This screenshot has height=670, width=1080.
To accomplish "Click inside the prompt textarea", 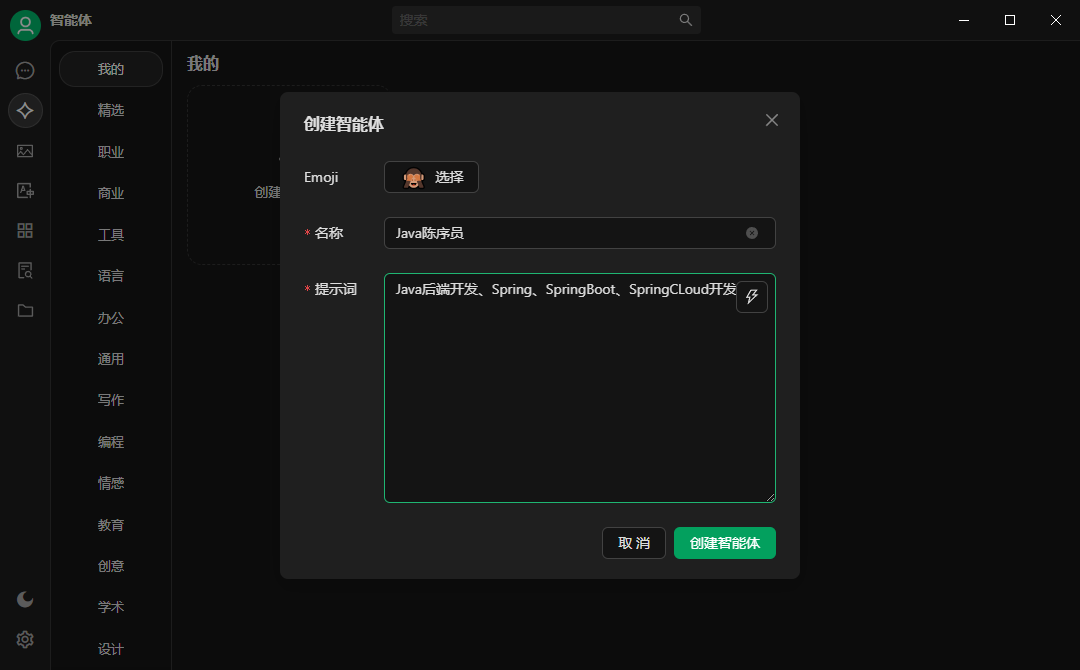I will click(580, 388).
